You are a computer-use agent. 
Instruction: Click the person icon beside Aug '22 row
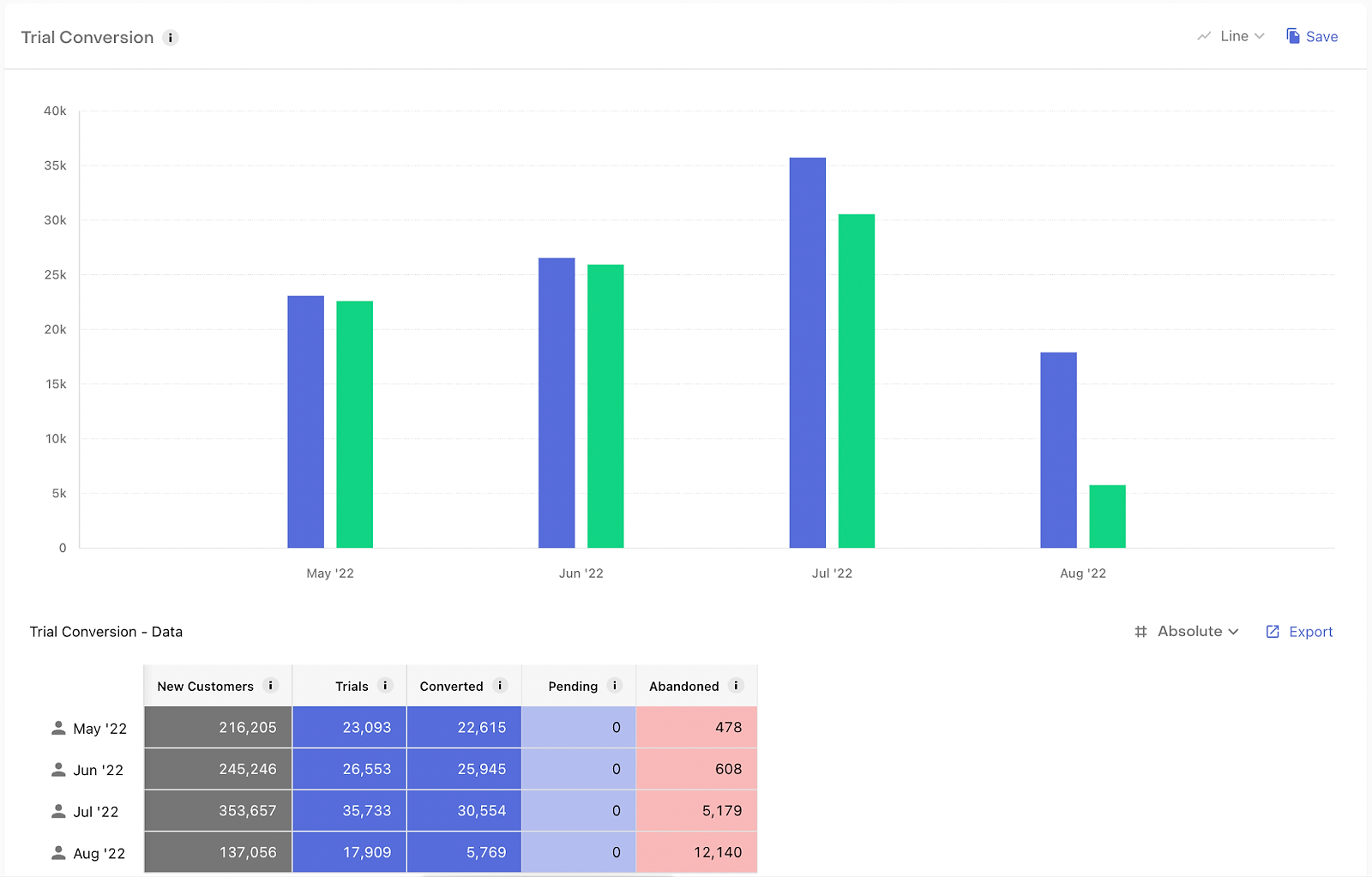click(58, 853)
